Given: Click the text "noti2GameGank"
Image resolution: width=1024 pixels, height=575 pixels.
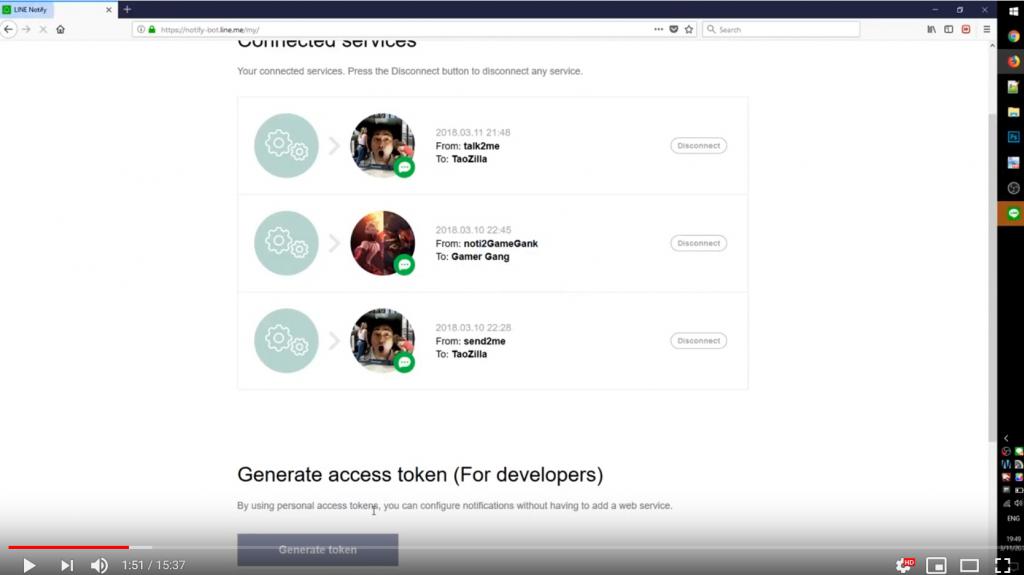Looking at the screenshot, I should (501, 243).
